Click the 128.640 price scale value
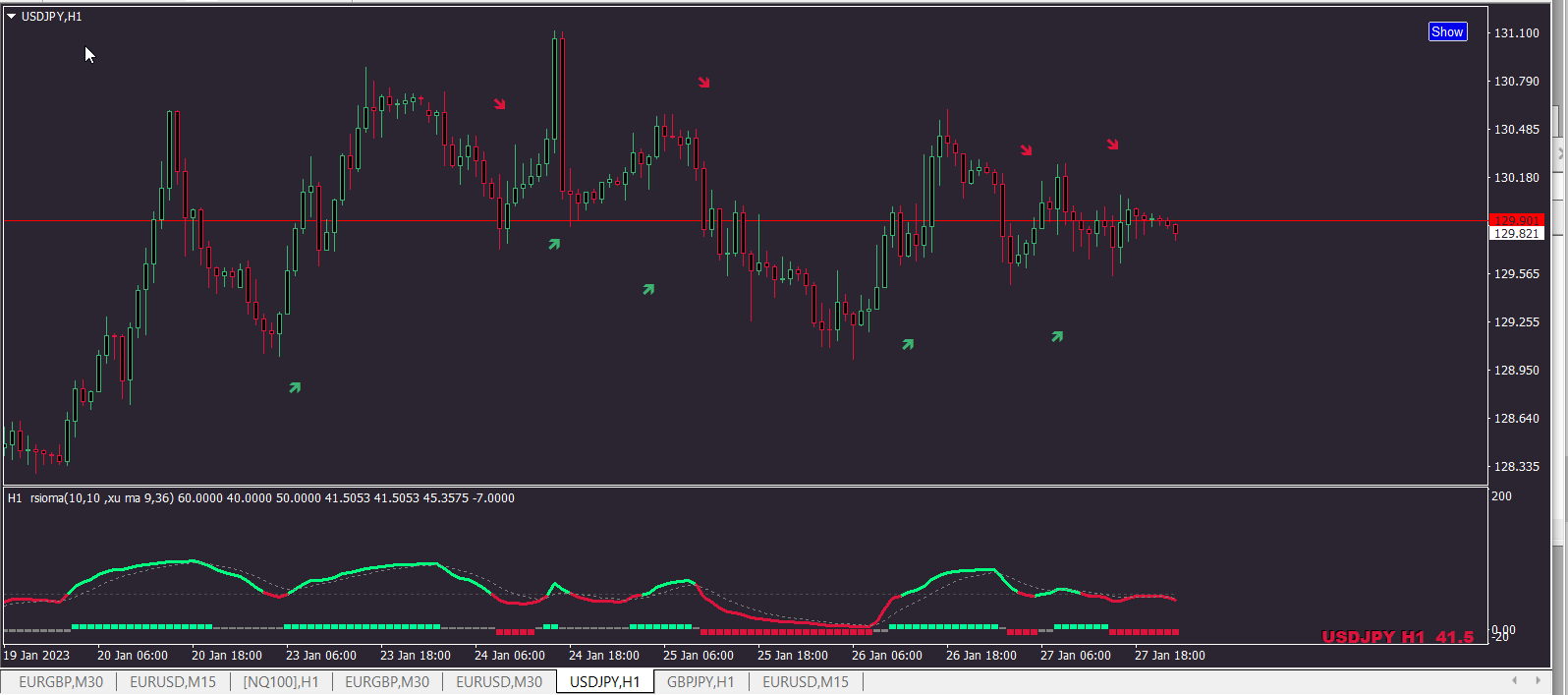Viewport: 1568px width, 695px height. [1516, 418]
